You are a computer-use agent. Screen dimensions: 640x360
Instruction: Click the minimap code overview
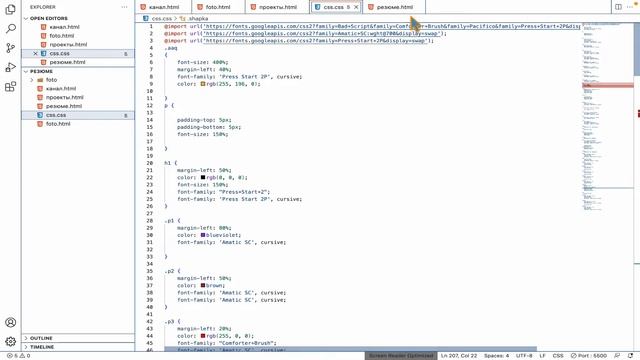[x=608, y=118]
